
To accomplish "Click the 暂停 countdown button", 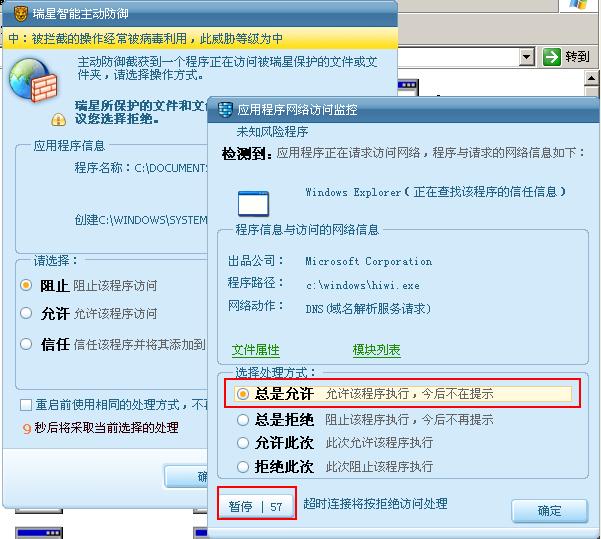I will click(x=256, y=506).
